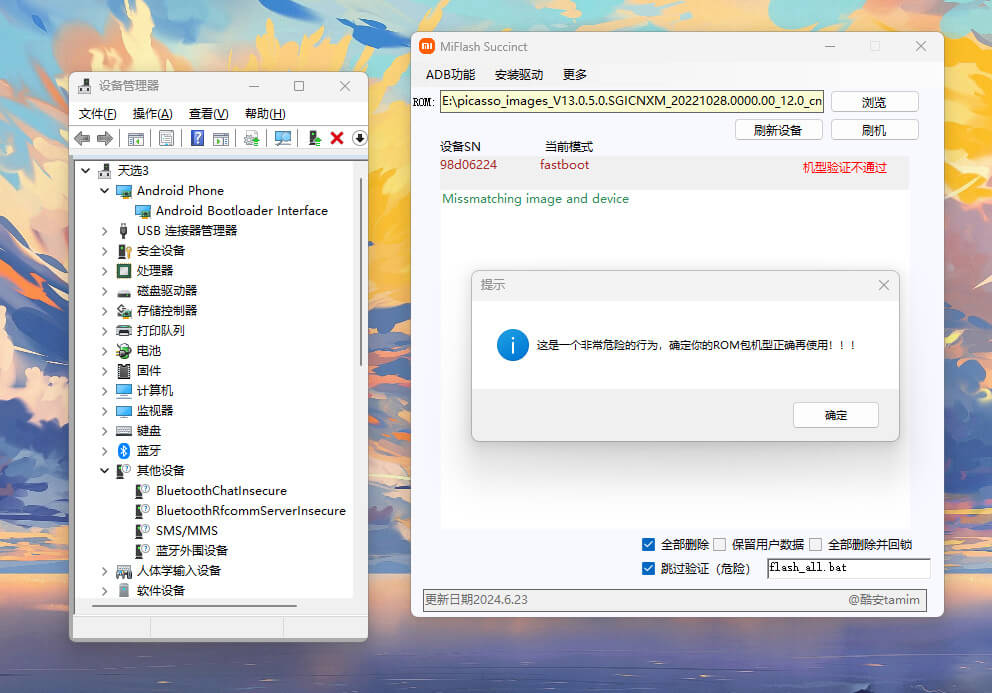Screen dimensions: 992x693
Task: Expand the 磁盘驱动器 device category
Action: (104, 290)
